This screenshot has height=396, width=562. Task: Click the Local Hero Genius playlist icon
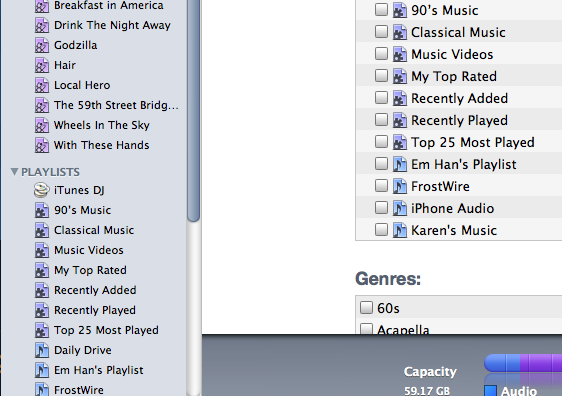(42, 86)
